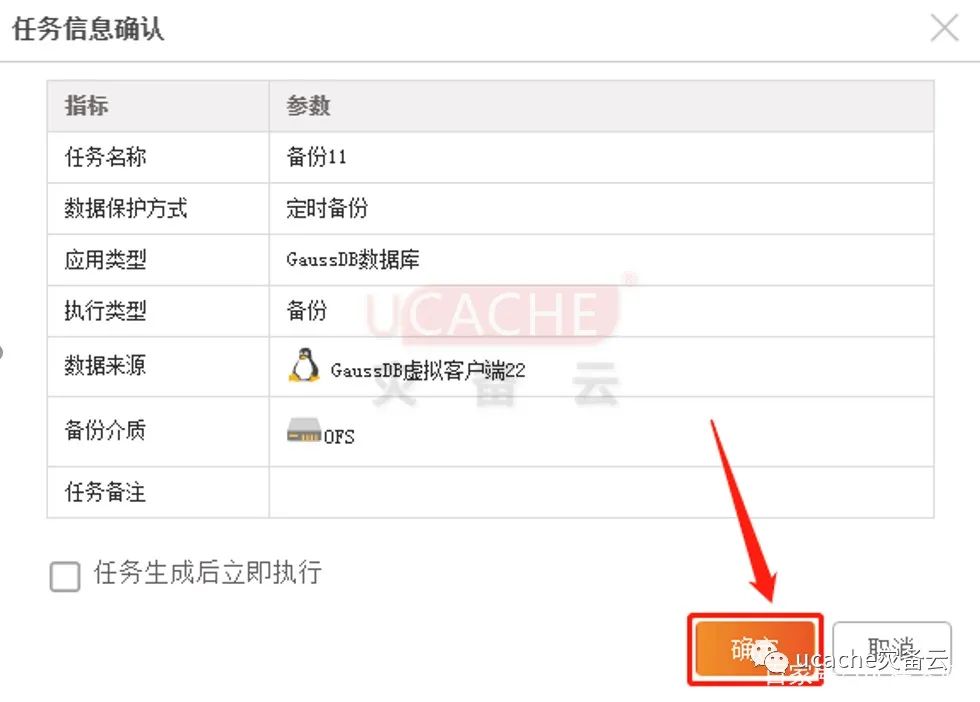980x702 pixels.
Task: Click the 执行类型 row label
Action: (x=105, y=310)
